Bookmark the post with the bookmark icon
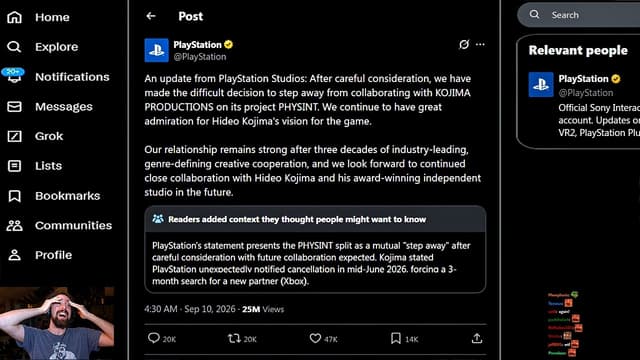The image size is (640, 360). pos(396,338)
